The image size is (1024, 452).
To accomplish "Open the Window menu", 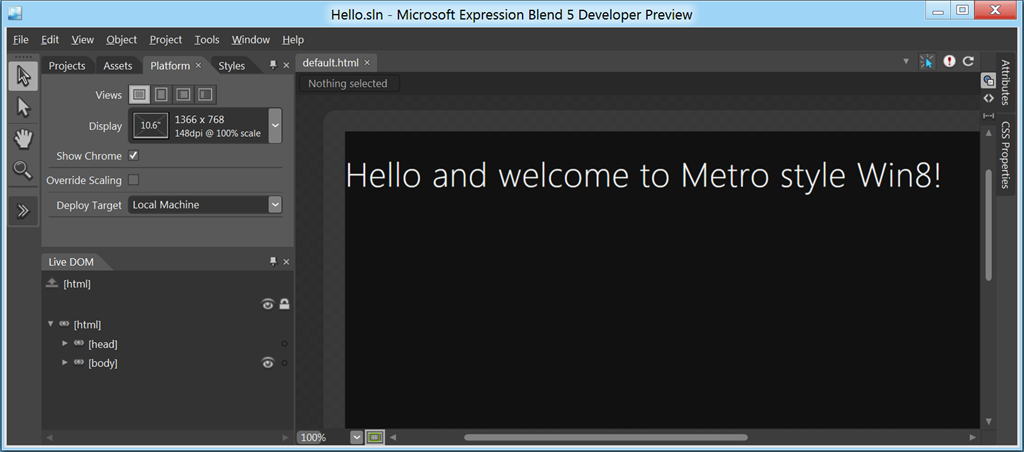I will (x=251, y=40).
